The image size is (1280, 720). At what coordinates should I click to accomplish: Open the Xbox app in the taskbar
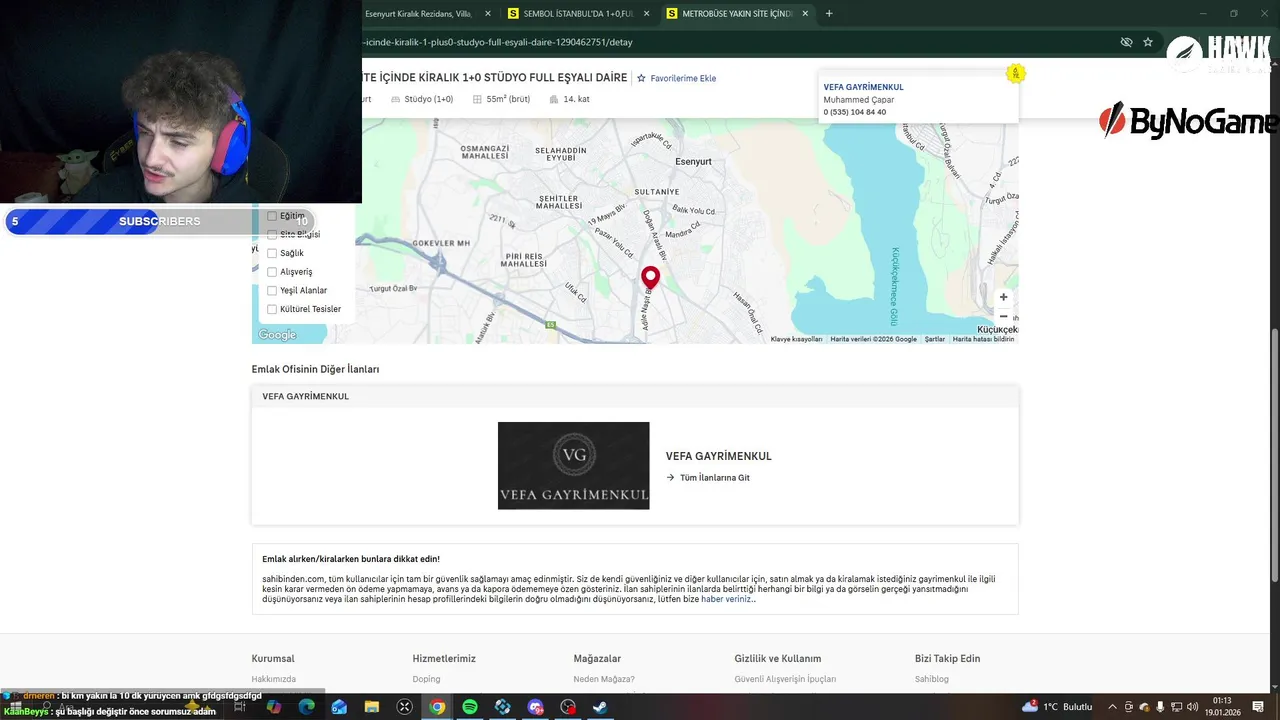[x=405, y=707]
